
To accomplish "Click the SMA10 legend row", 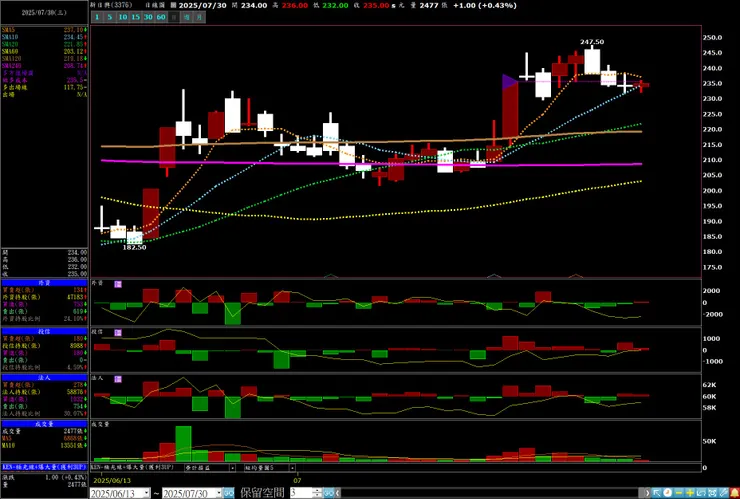I will point(44,37).
